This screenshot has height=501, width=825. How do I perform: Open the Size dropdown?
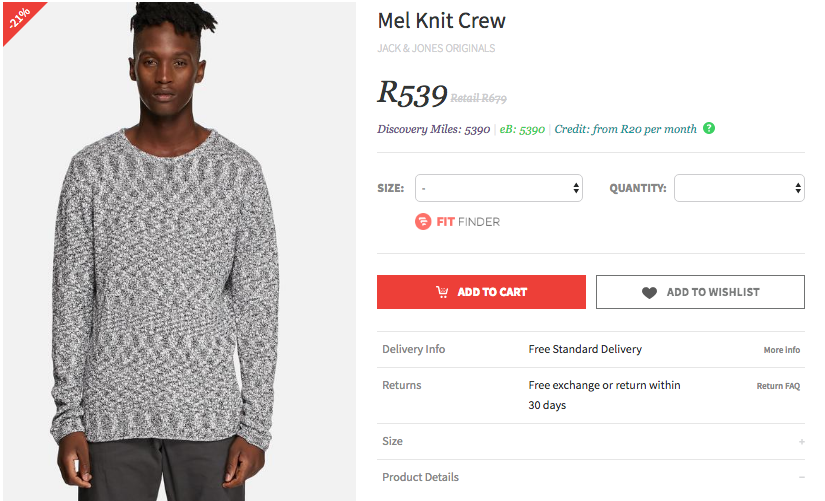pyautogui.click(x=499, y=188)
